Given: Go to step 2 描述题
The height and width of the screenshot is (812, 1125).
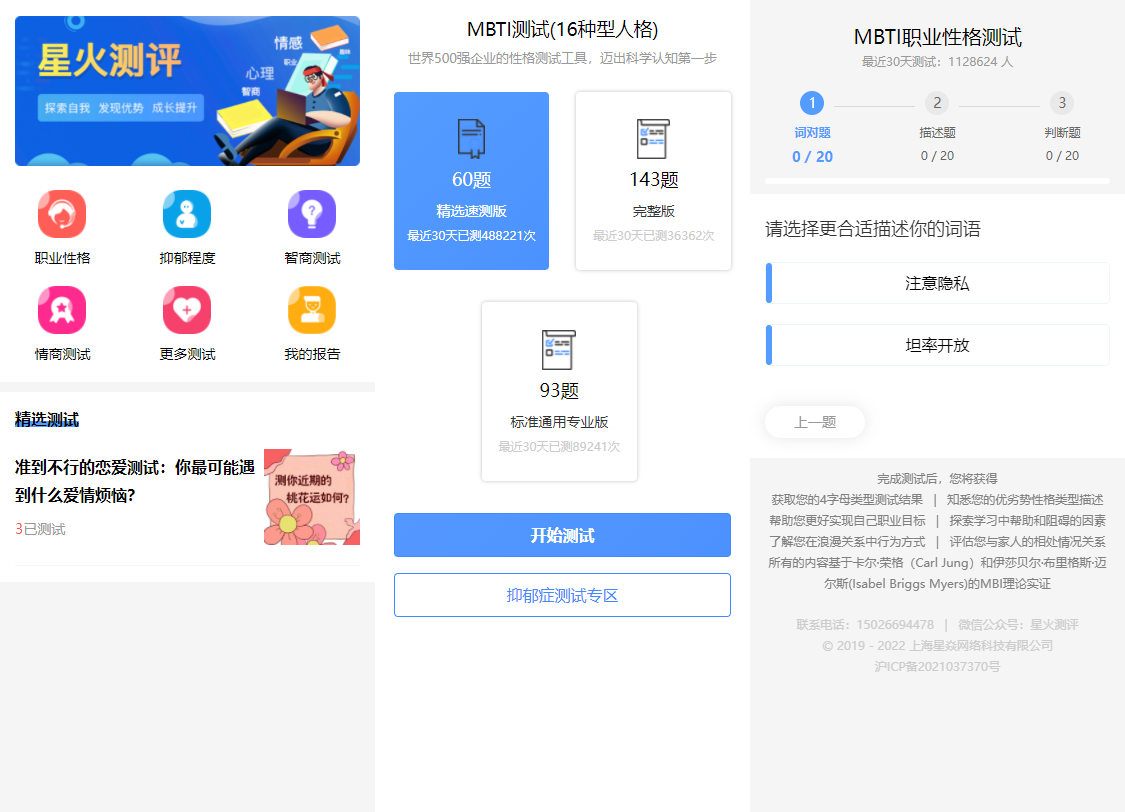Looking at the screenshot, I should tap(937, 103).
